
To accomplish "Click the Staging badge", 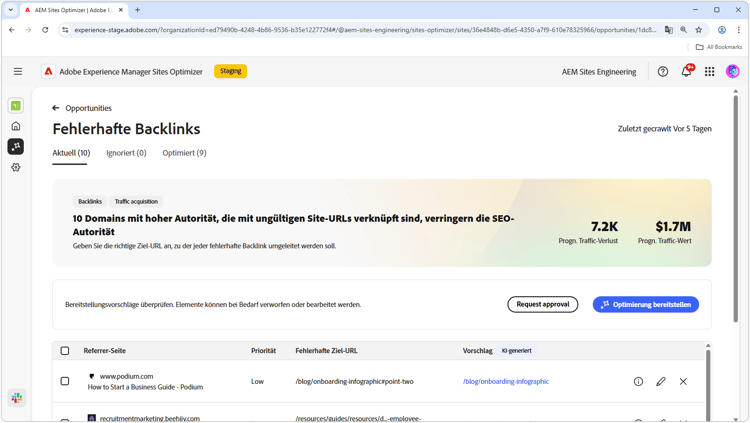I will (231, 71).
